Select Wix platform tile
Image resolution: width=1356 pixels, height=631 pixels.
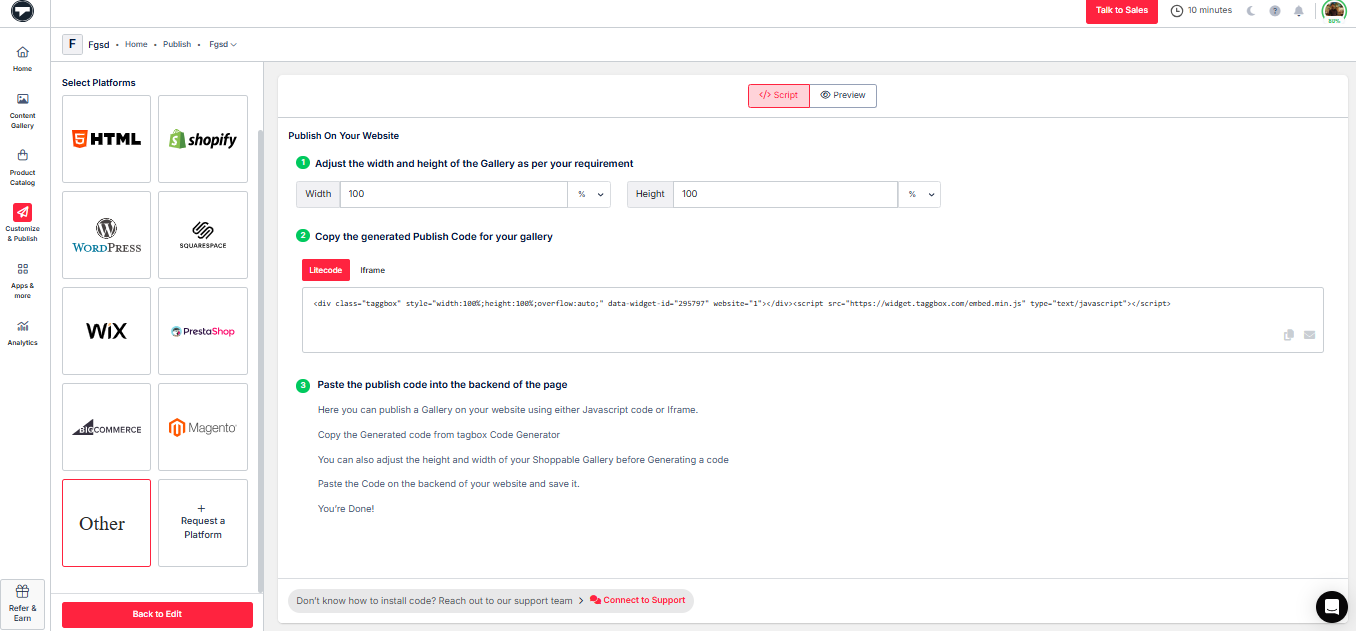[x=107, y=331]
